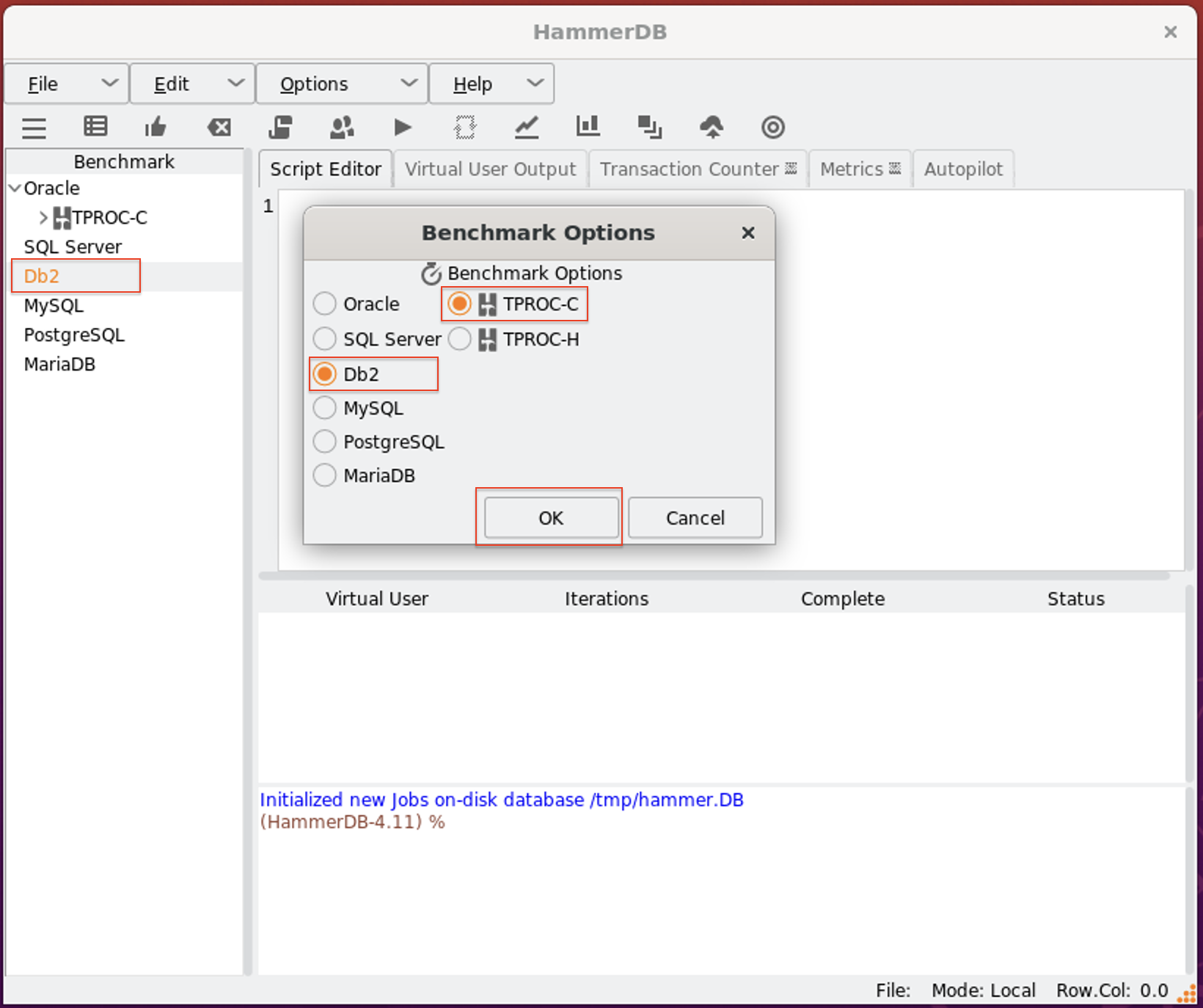Collapse the Oracle node in the Benchmark tree
The height and width of the screenshot is (1008, 1203).
(x=15, y=189)
